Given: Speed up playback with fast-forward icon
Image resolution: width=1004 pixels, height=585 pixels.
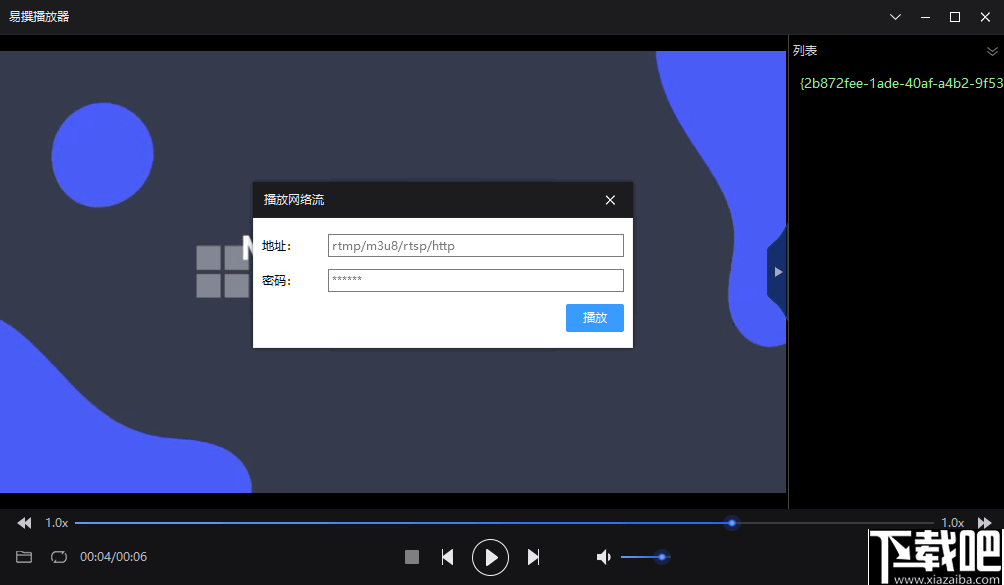Looking at the screenshot, I should [x=984, y=523].
